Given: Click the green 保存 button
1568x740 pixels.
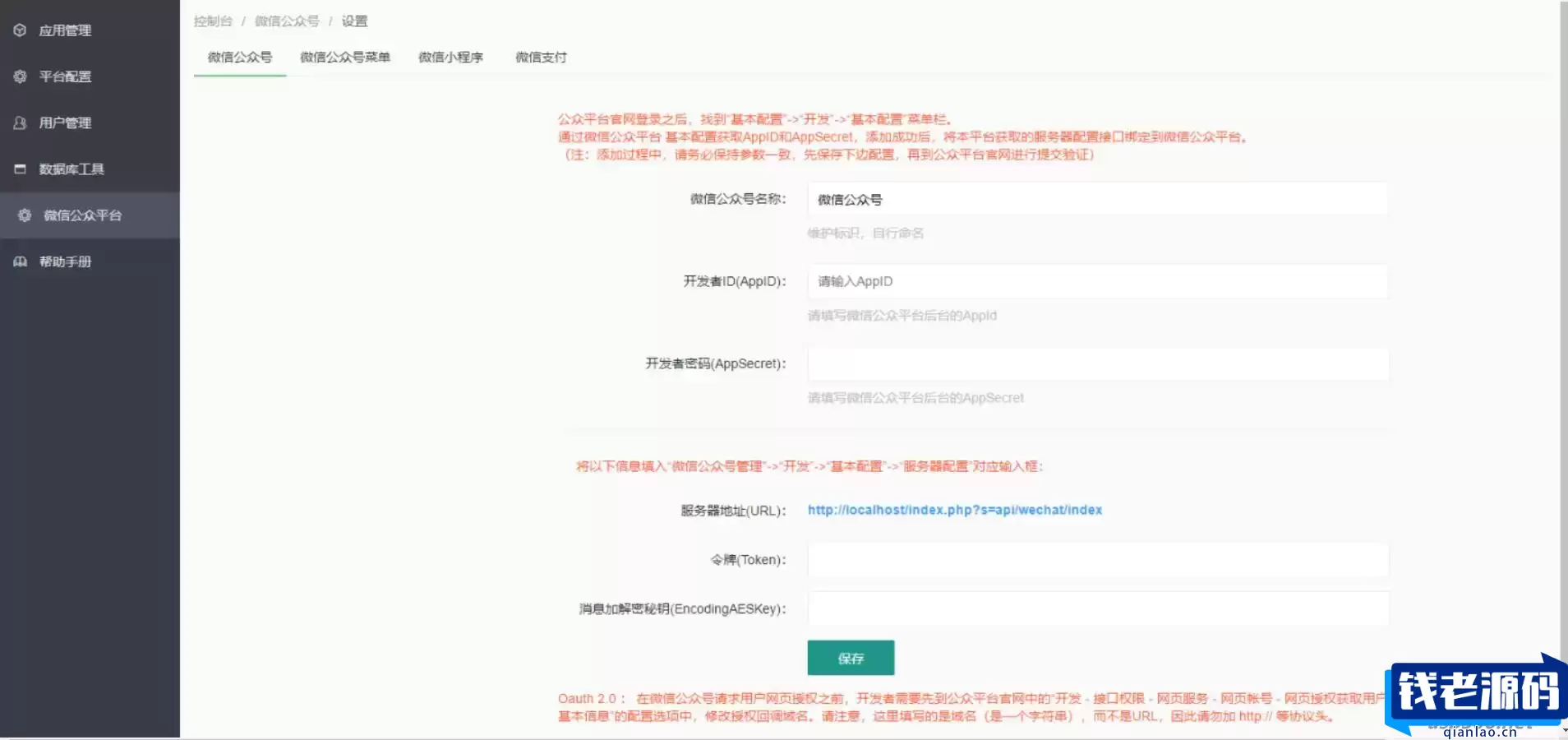Looking at the screenshot, I should [851, 658].
